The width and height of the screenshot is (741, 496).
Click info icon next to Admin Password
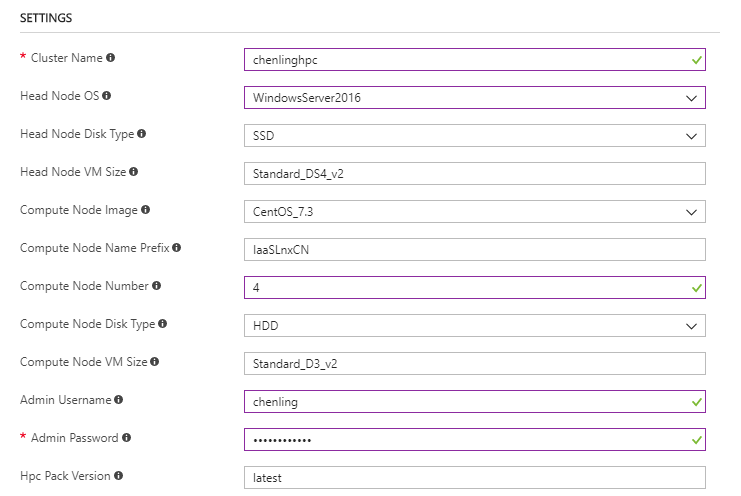coord(127,438)
